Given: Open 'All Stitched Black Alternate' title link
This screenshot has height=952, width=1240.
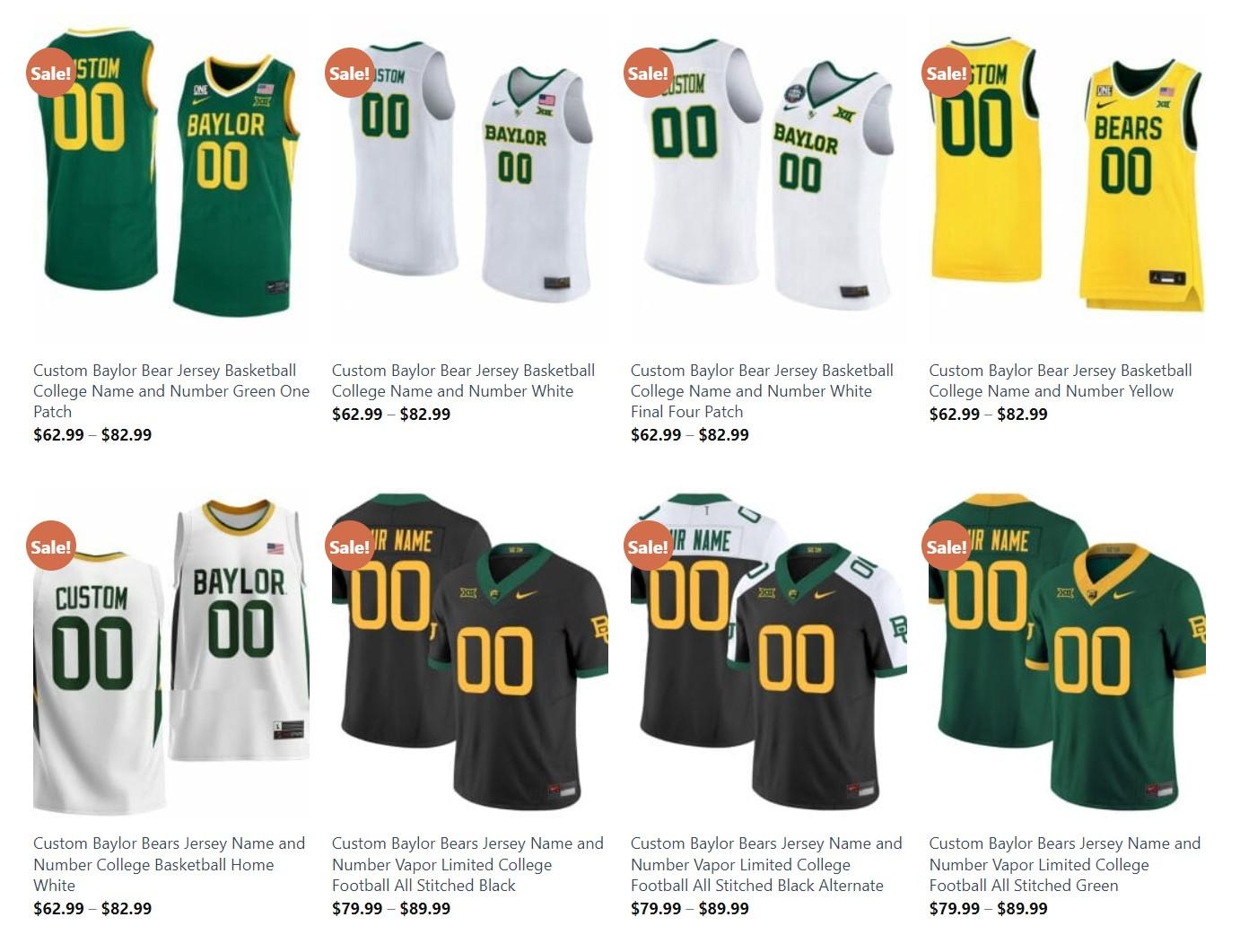Looking at the screenshot, I should point(766,864).
